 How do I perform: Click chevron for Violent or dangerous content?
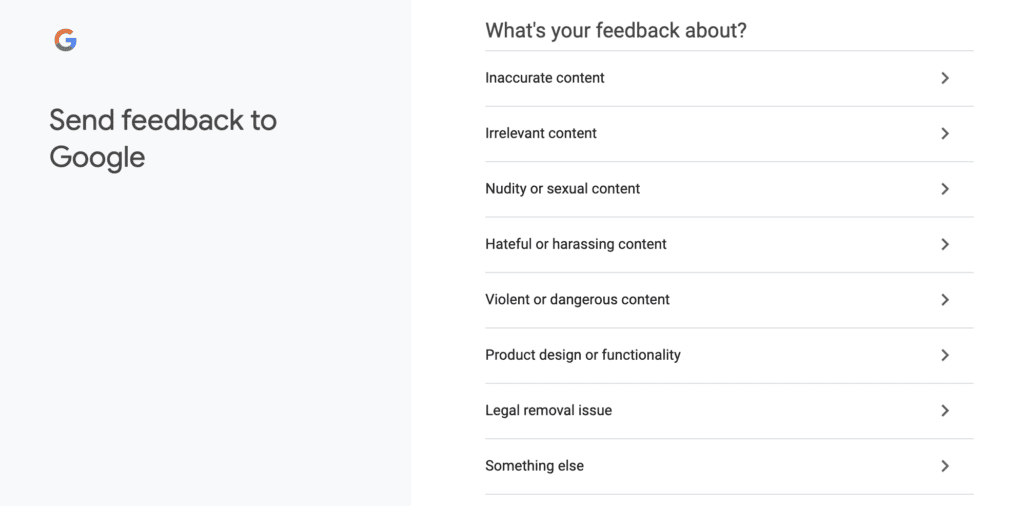point(944,300)
